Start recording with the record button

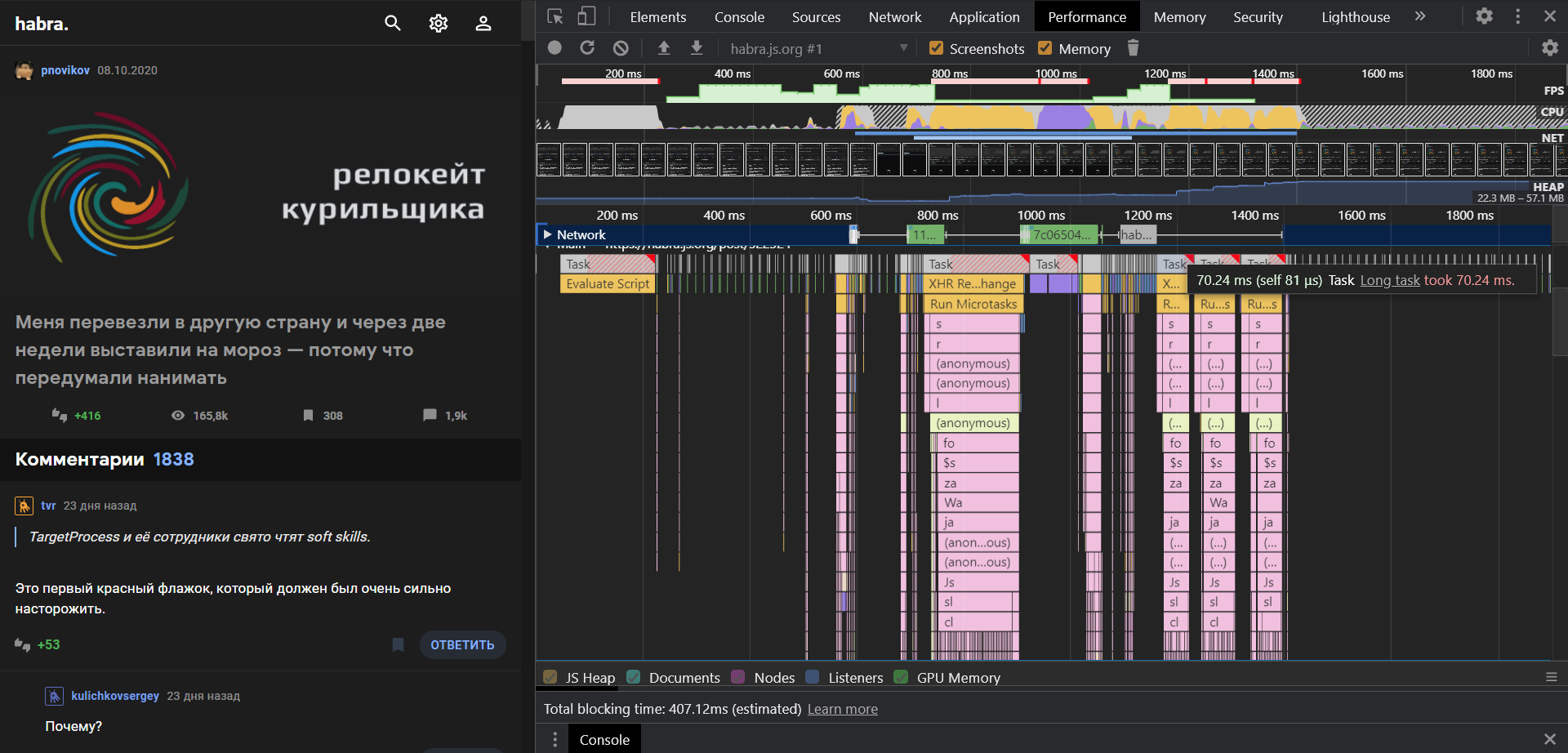tap(555, 48)
